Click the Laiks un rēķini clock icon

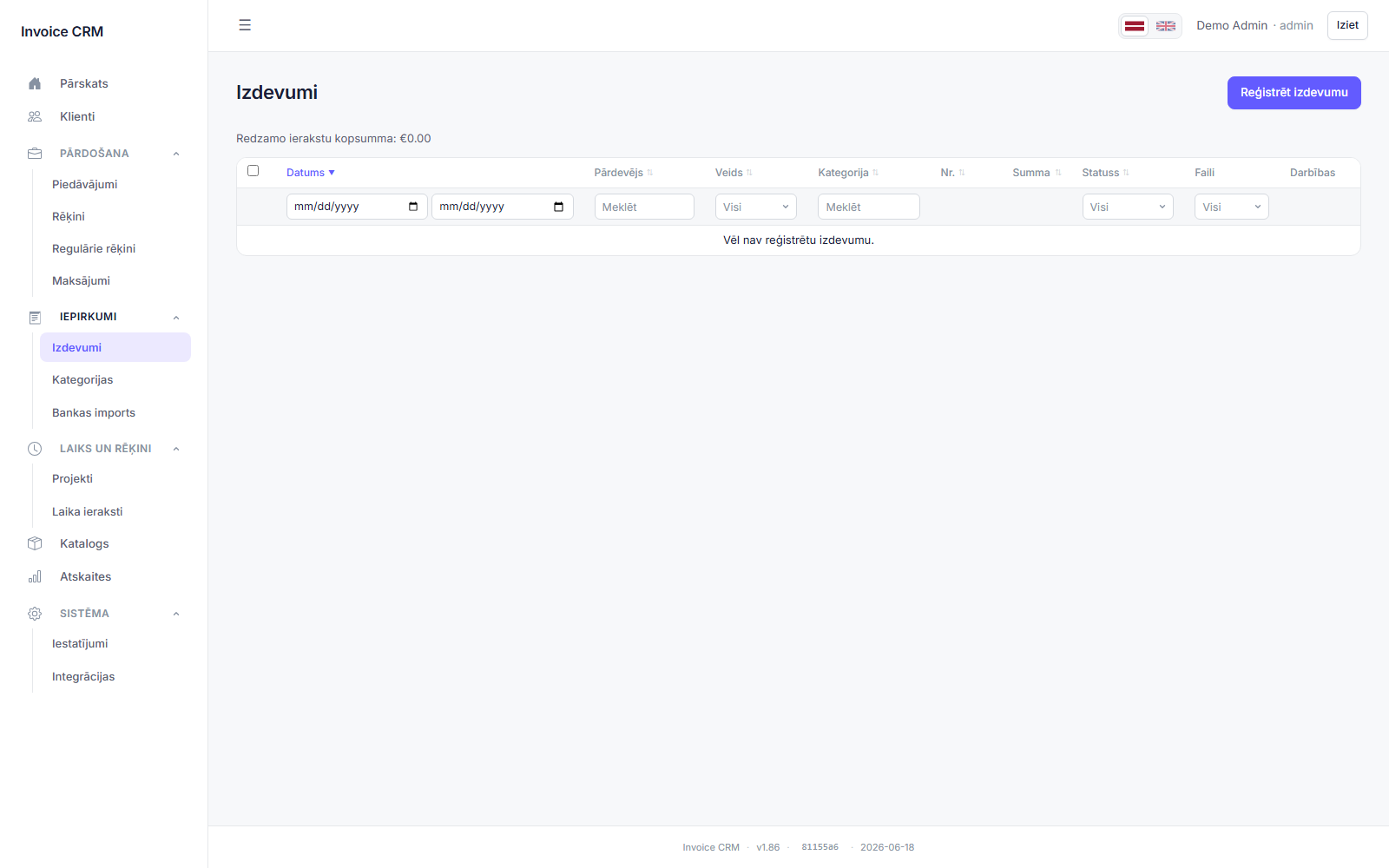(35, 449)
